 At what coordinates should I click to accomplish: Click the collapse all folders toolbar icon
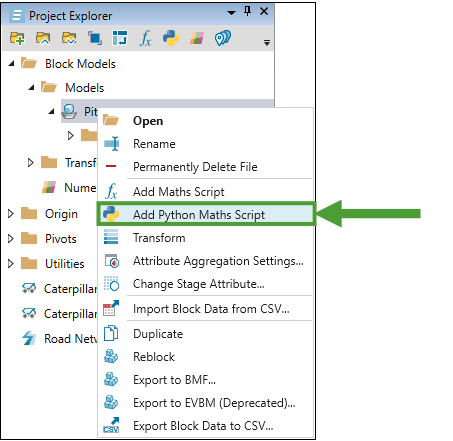[43, 38]
